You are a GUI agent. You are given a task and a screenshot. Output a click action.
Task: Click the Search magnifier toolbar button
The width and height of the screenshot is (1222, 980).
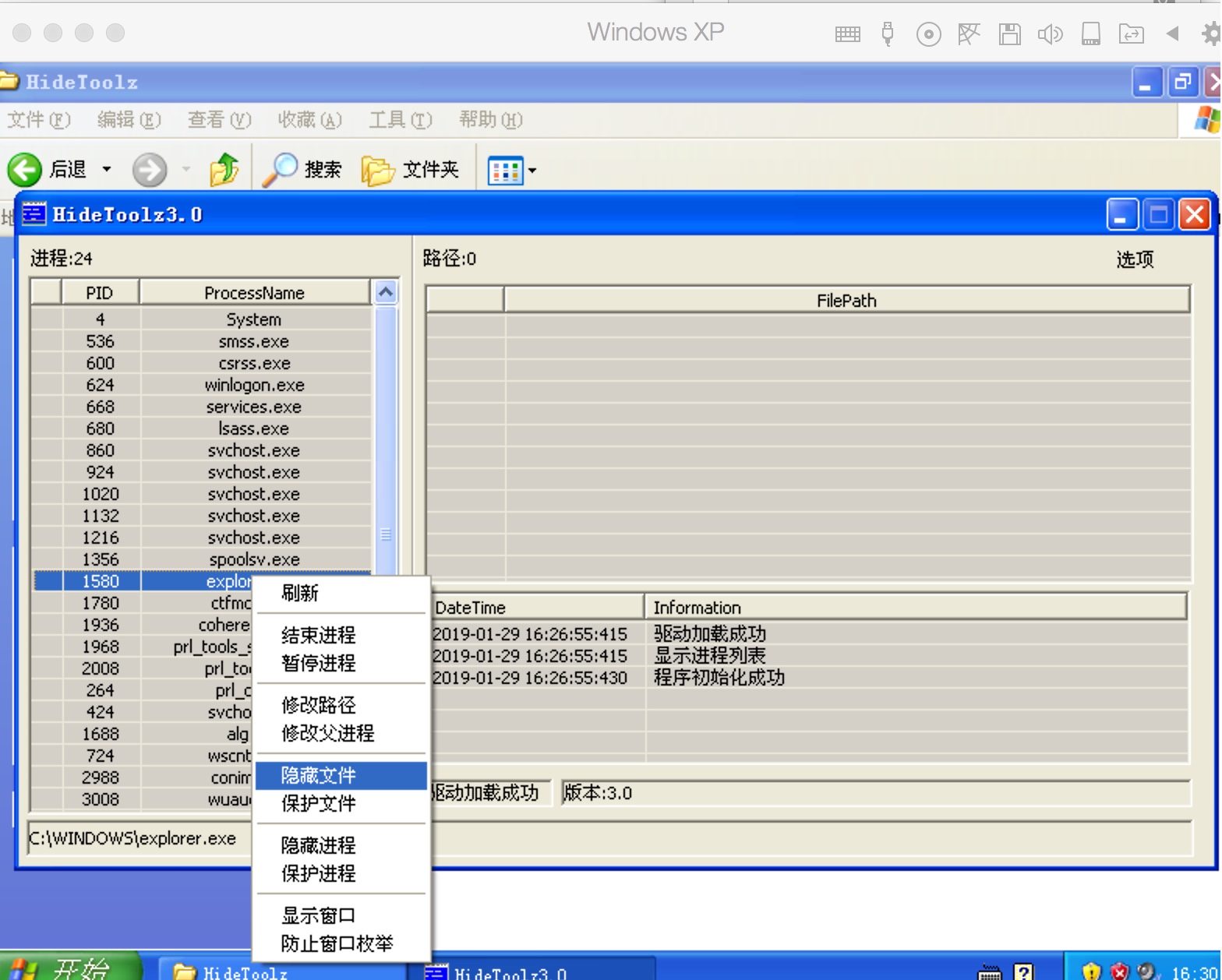tap(303, 169)
